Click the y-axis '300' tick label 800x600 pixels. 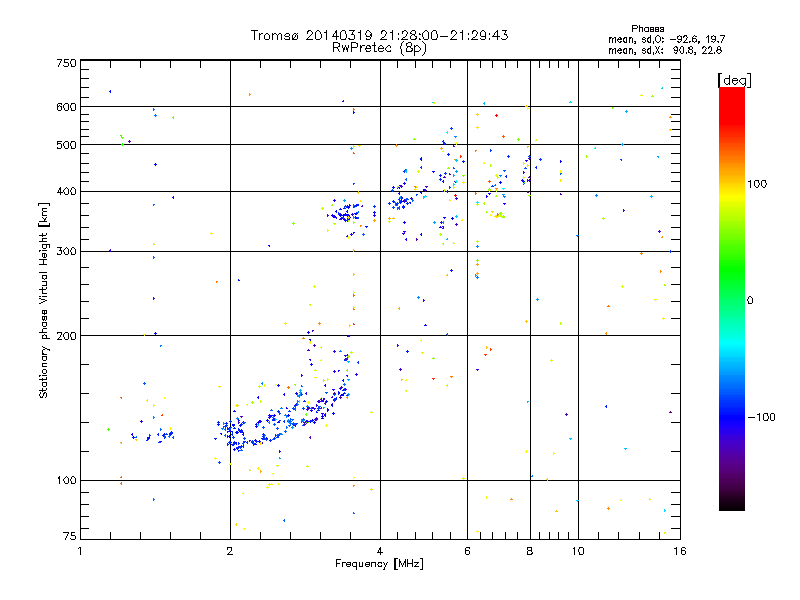tap(66, 252)
